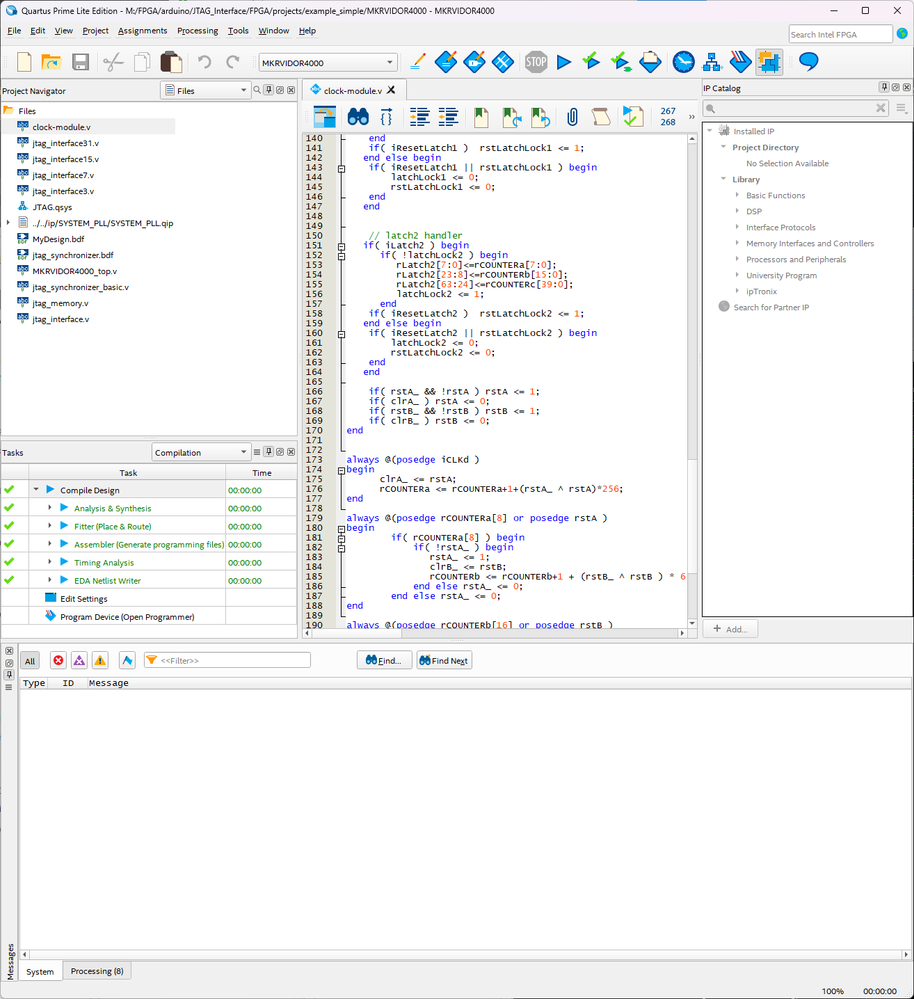Click the Save icon in main toolbar
Screen dimensions: 914x999
(x=80, y=62)
